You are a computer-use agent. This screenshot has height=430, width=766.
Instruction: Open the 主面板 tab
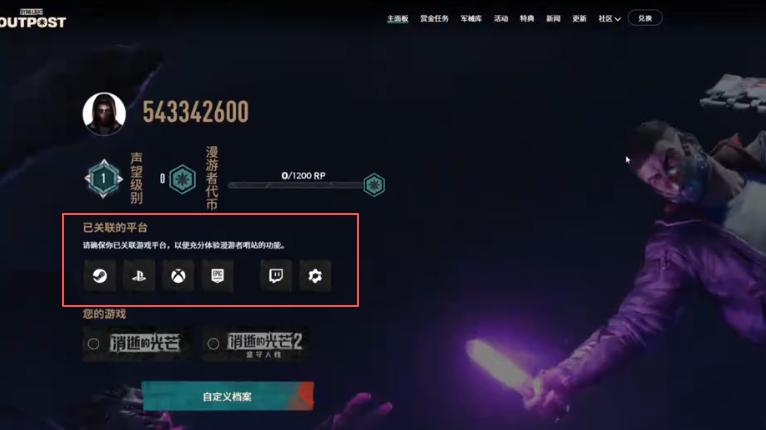coord(398,19)
